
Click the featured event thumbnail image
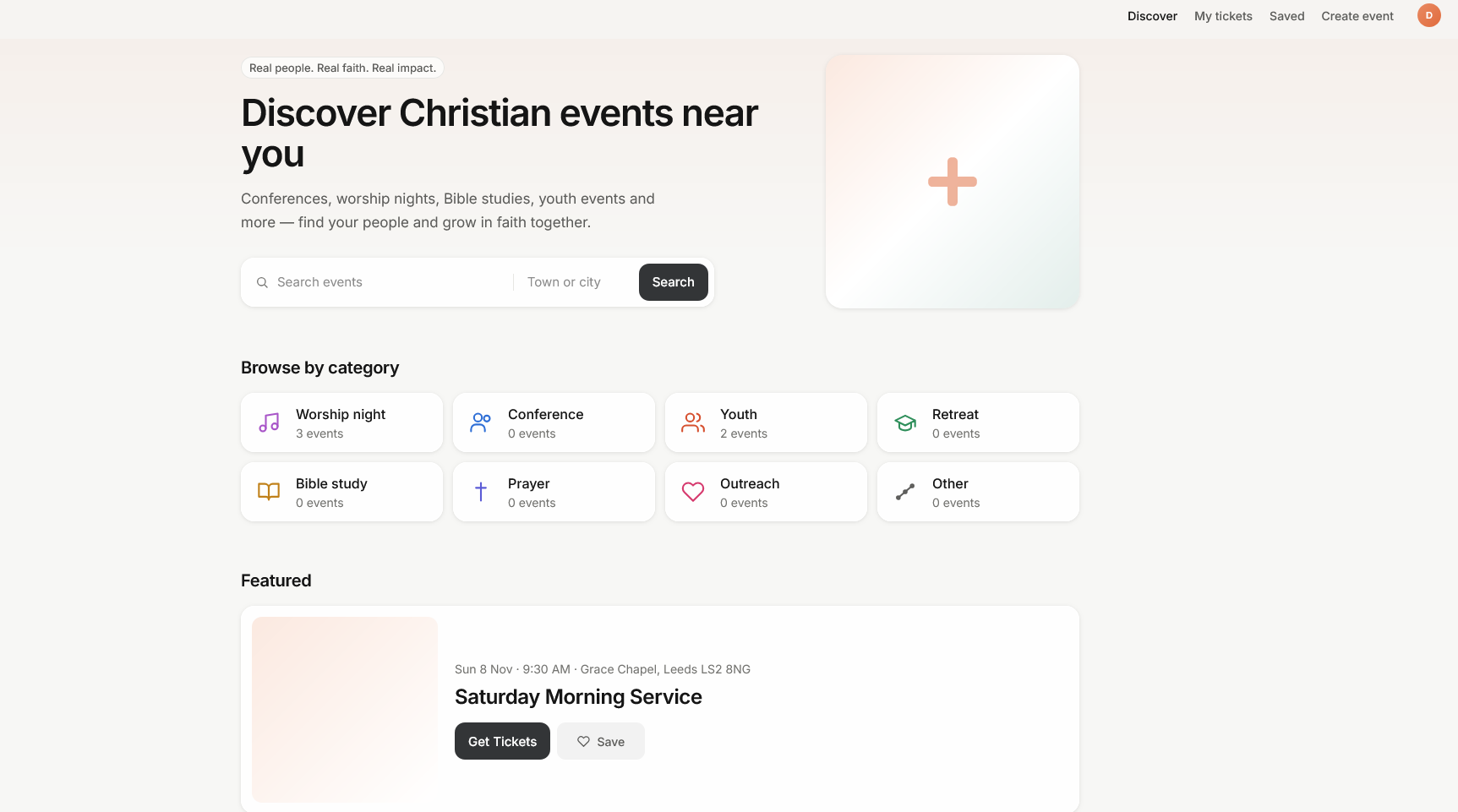[345, 710]
